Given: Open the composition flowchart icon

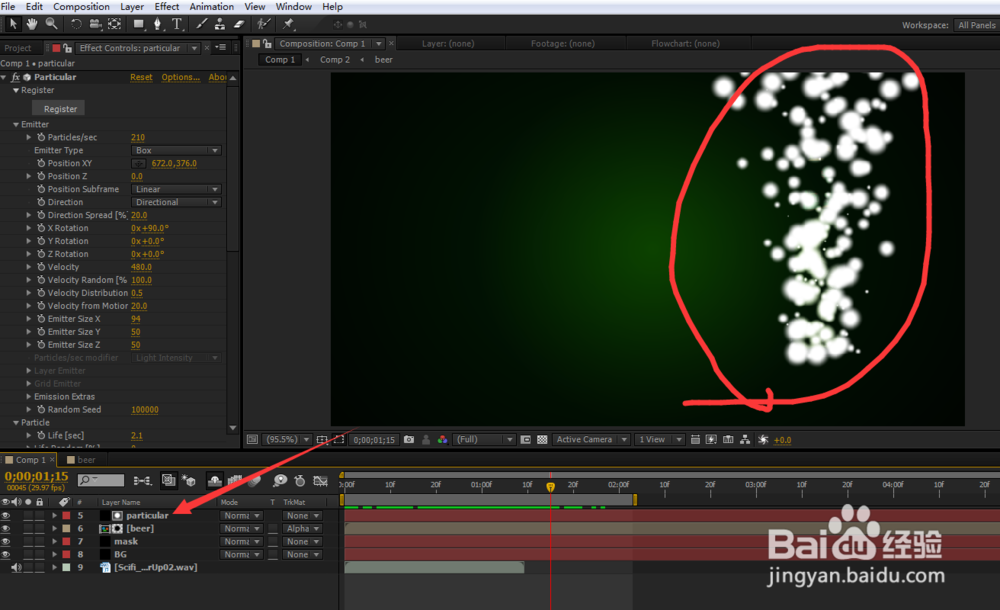Looking at the screenshot, I should click(x=745, y=440).
